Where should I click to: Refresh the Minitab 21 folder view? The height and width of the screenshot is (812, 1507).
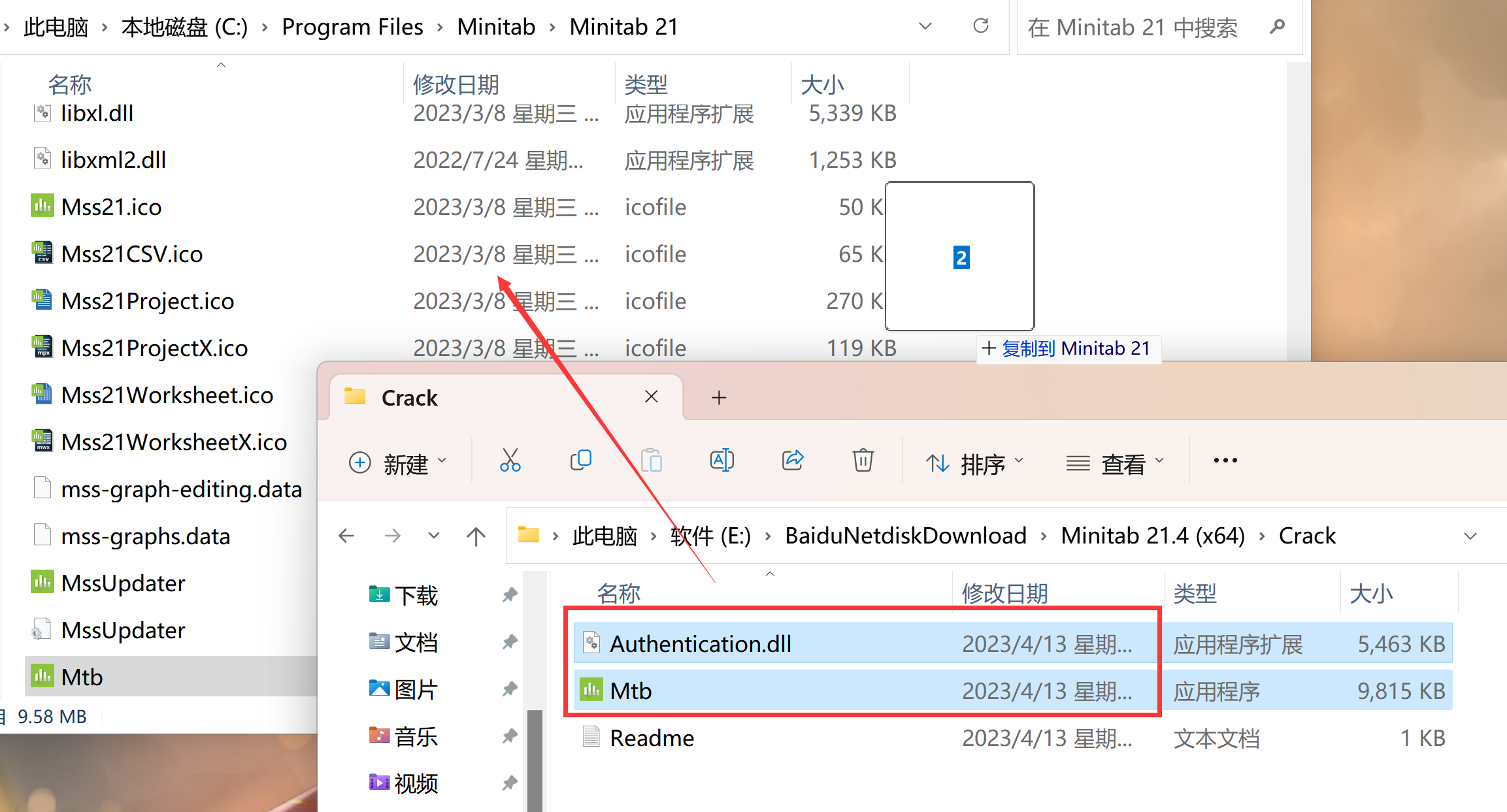click(981, 26)
